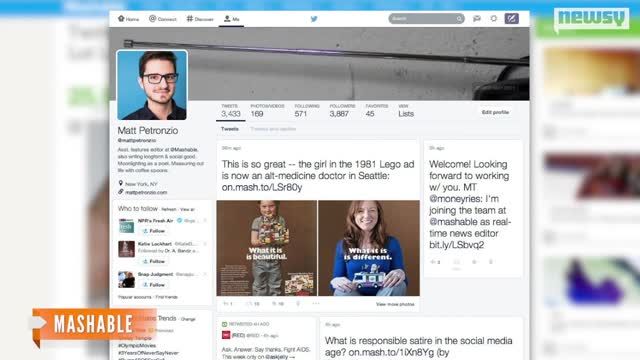
Task: View all Who to follow suggestions
Action: pos(187,209)
